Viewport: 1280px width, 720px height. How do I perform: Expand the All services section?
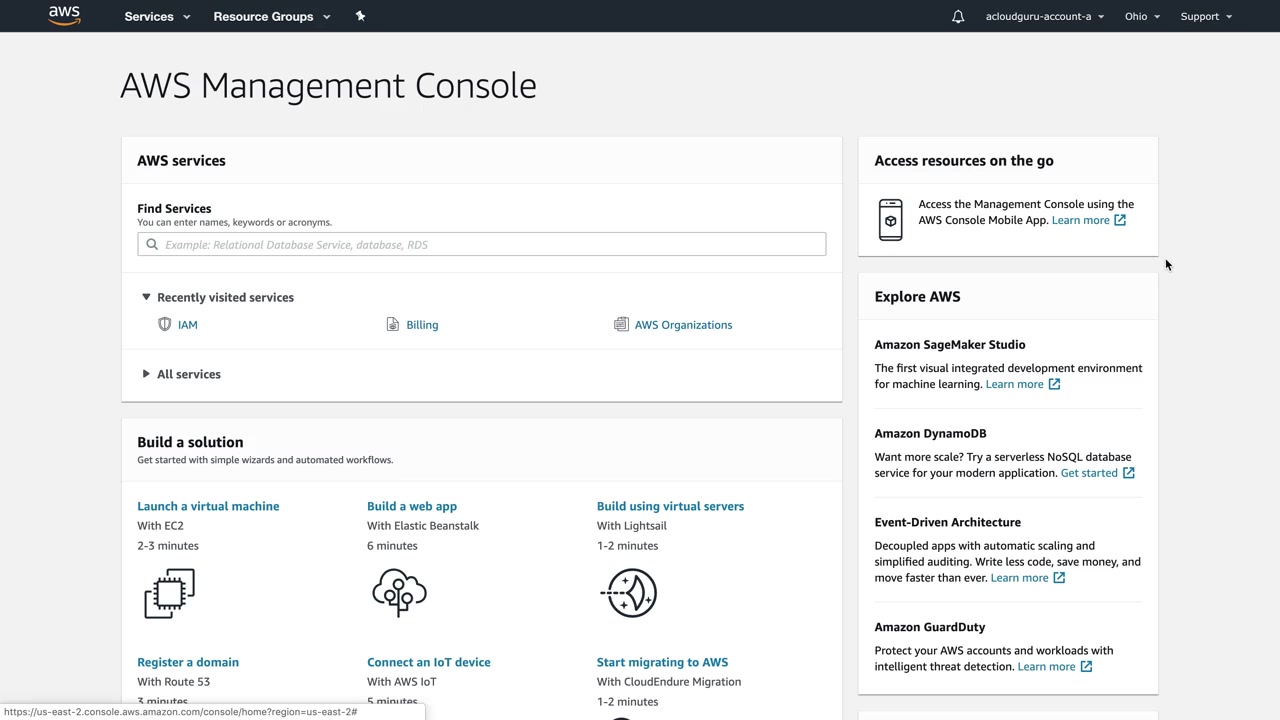pyautogui.click(x=188, y=374)
